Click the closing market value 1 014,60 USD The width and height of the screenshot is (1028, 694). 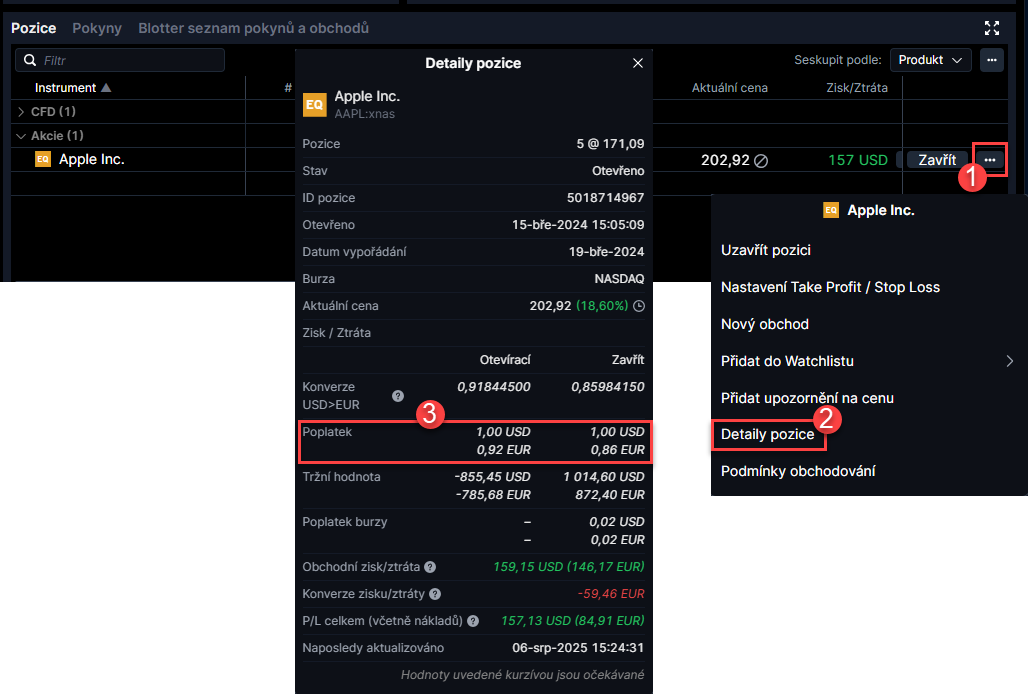pos(604,477)
